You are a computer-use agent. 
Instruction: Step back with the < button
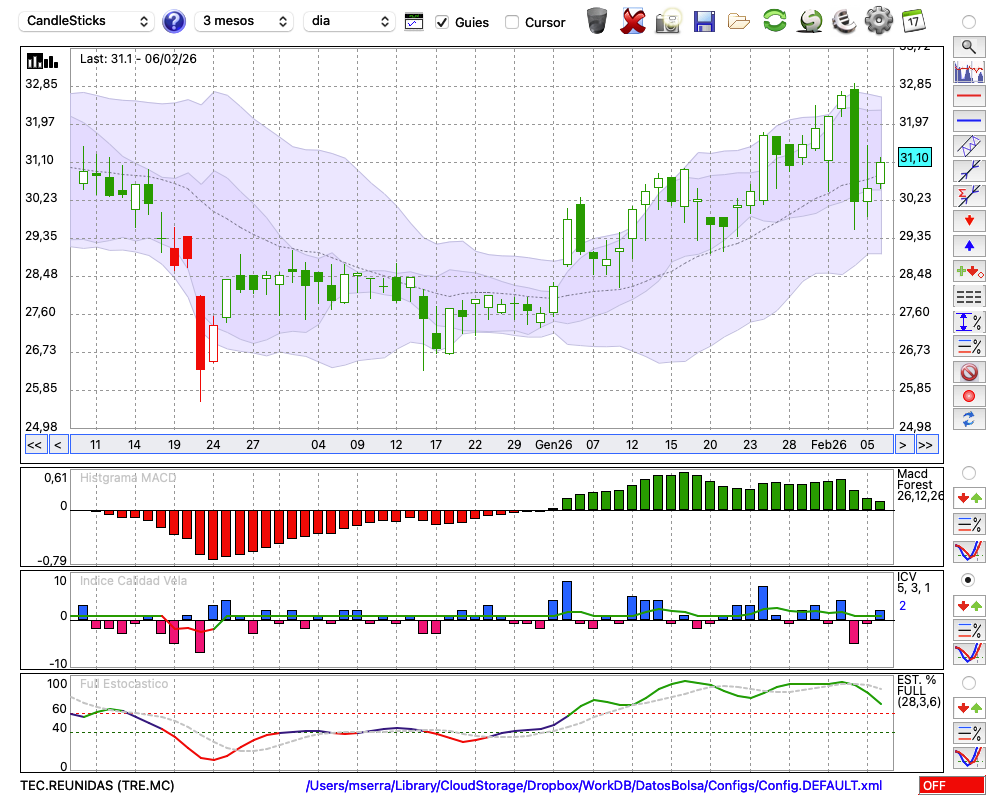(x=58, y=445)
